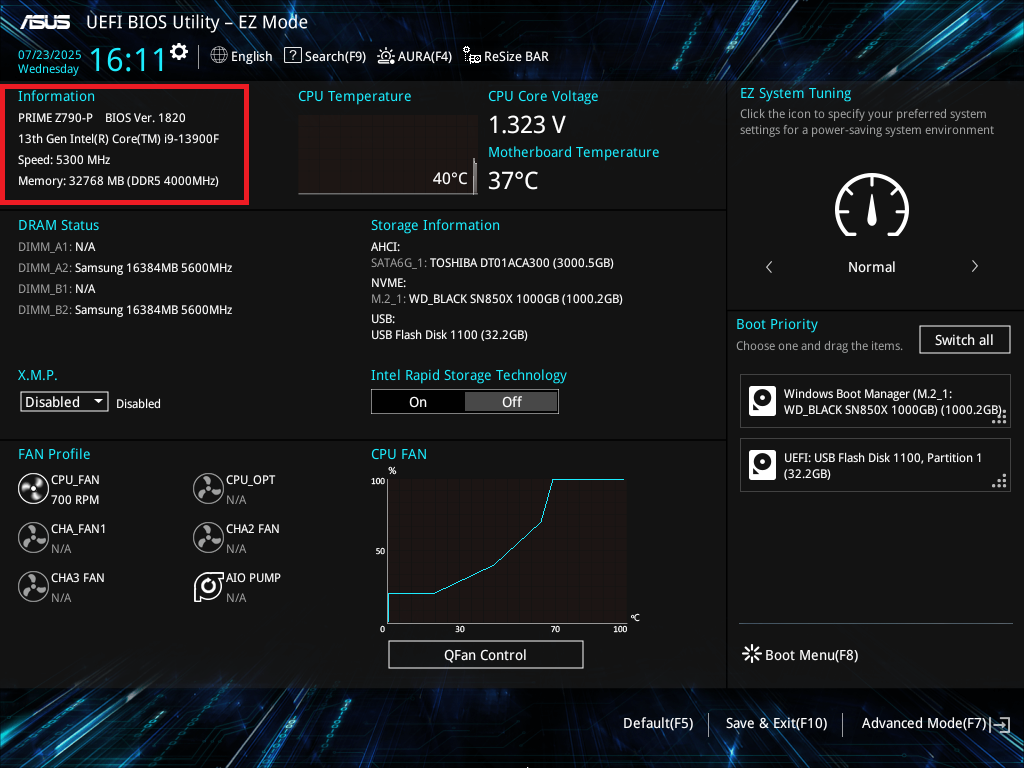Click the CPU_FAN fan icon
Viewport: 1024px width, 768px height.
pyautogui.click(x=33, y=488)
